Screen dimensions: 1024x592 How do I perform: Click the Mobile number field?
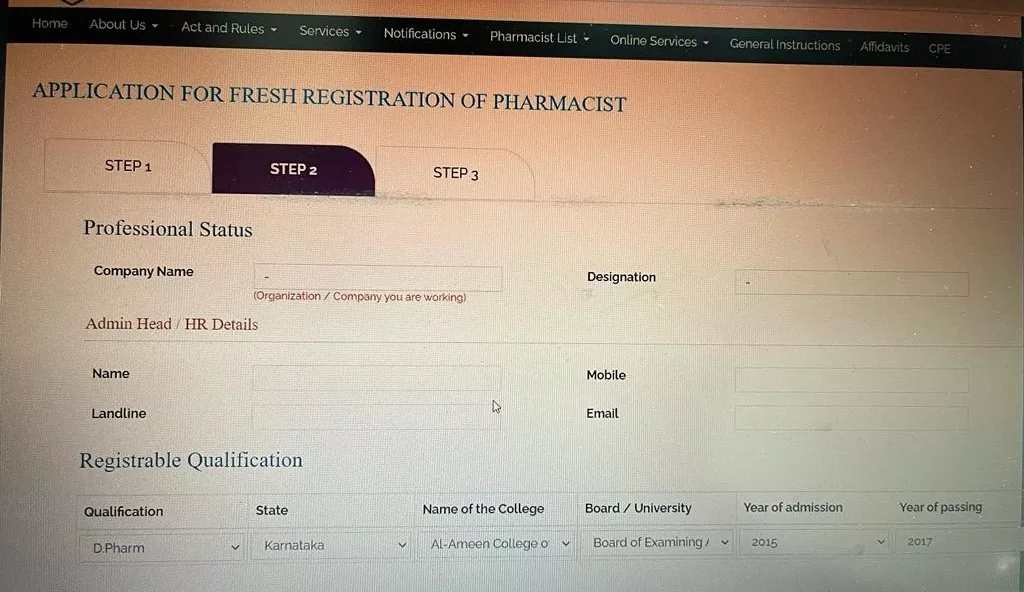click(852, 380)
